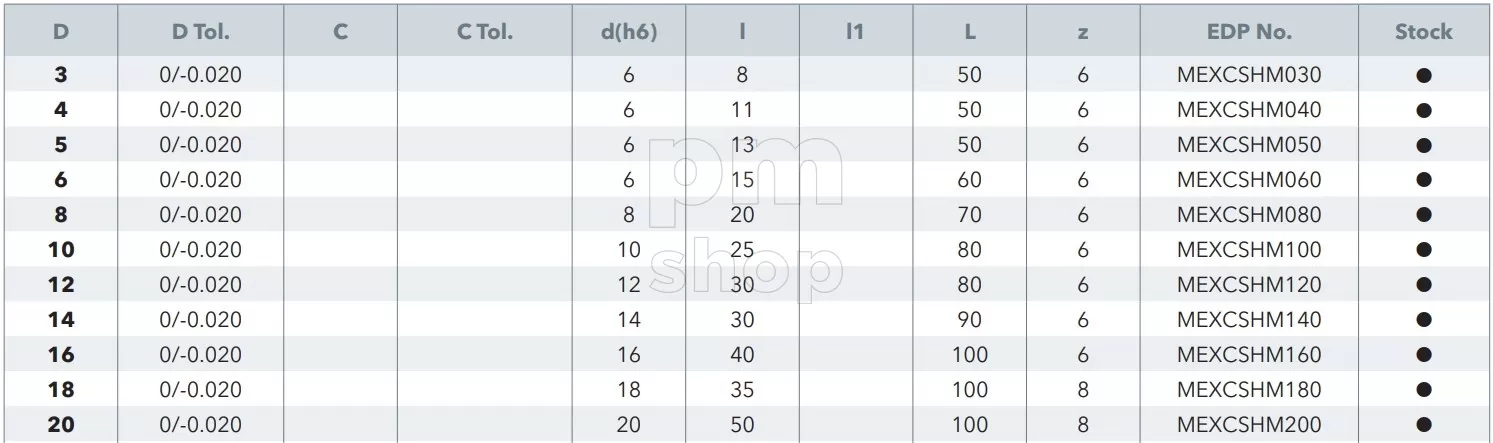Select EDP number MEXCSHM050

pos(1249,145)
